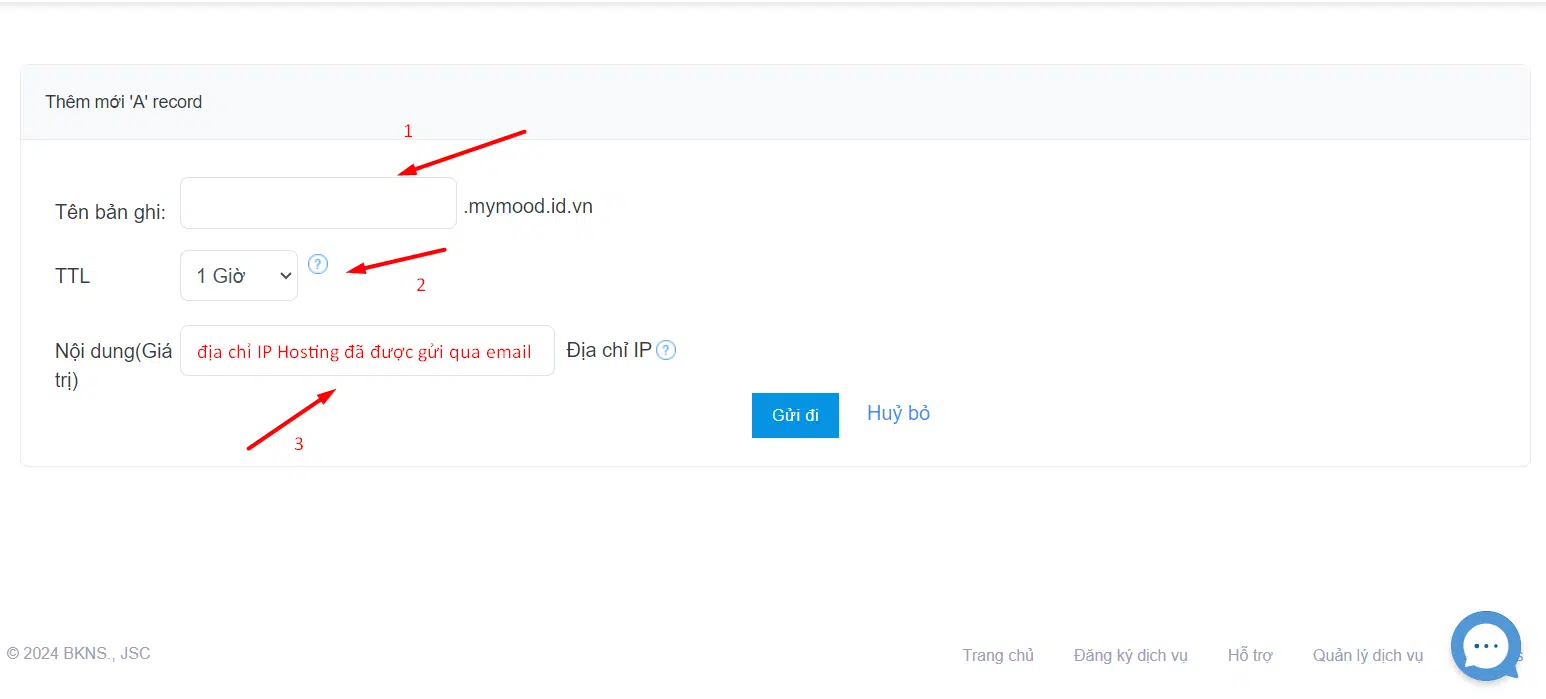Submit the form with Gửi đi
The image size is (1546, 699).
tap(795, 415)
